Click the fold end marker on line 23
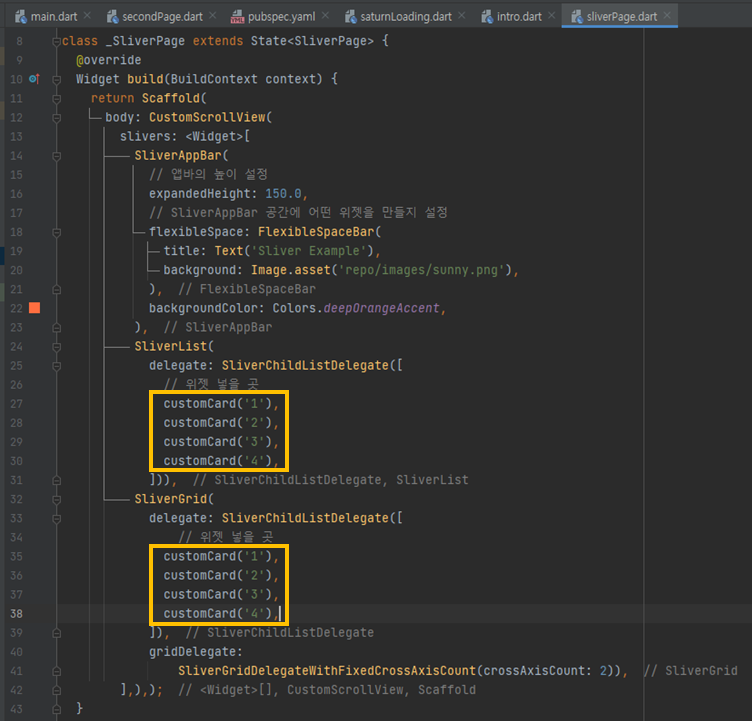Screen dimensions: 752x721 point(57,328)
